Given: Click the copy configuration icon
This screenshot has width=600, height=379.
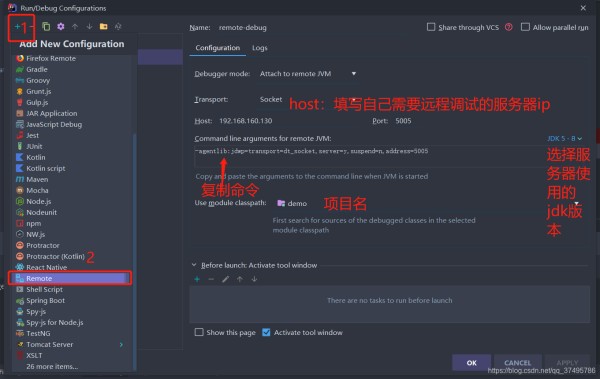Looking at the screenshot, I should tap(46, 26).
